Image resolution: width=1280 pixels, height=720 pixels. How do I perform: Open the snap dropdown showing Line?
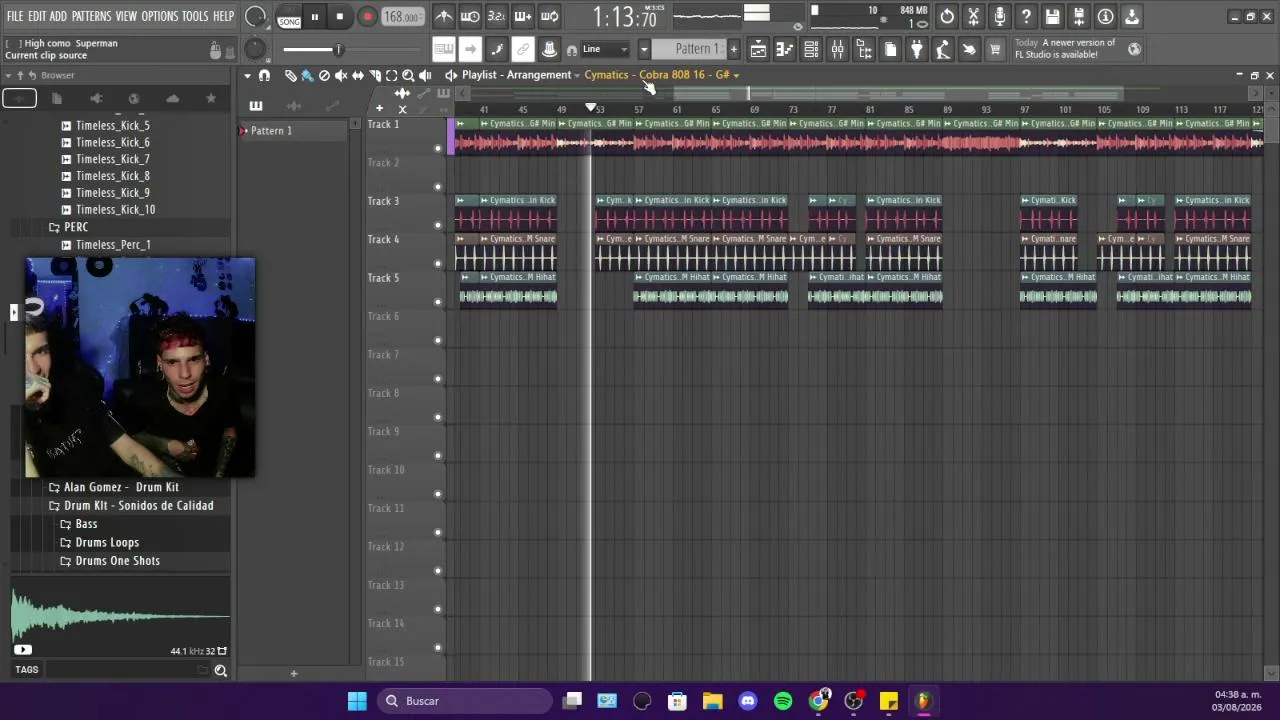[605, 49]
